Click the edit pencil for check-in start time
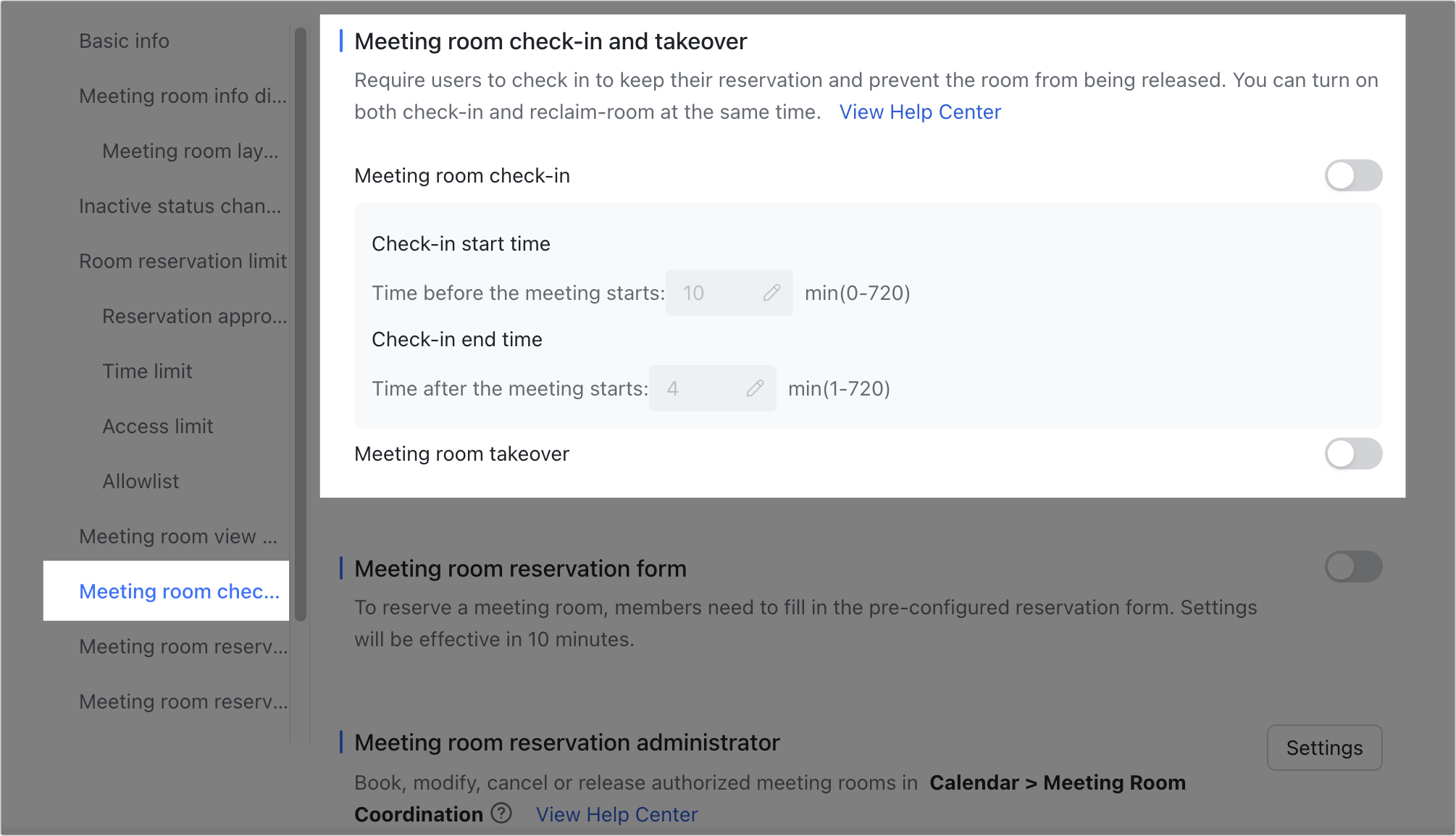 point(771,293)
